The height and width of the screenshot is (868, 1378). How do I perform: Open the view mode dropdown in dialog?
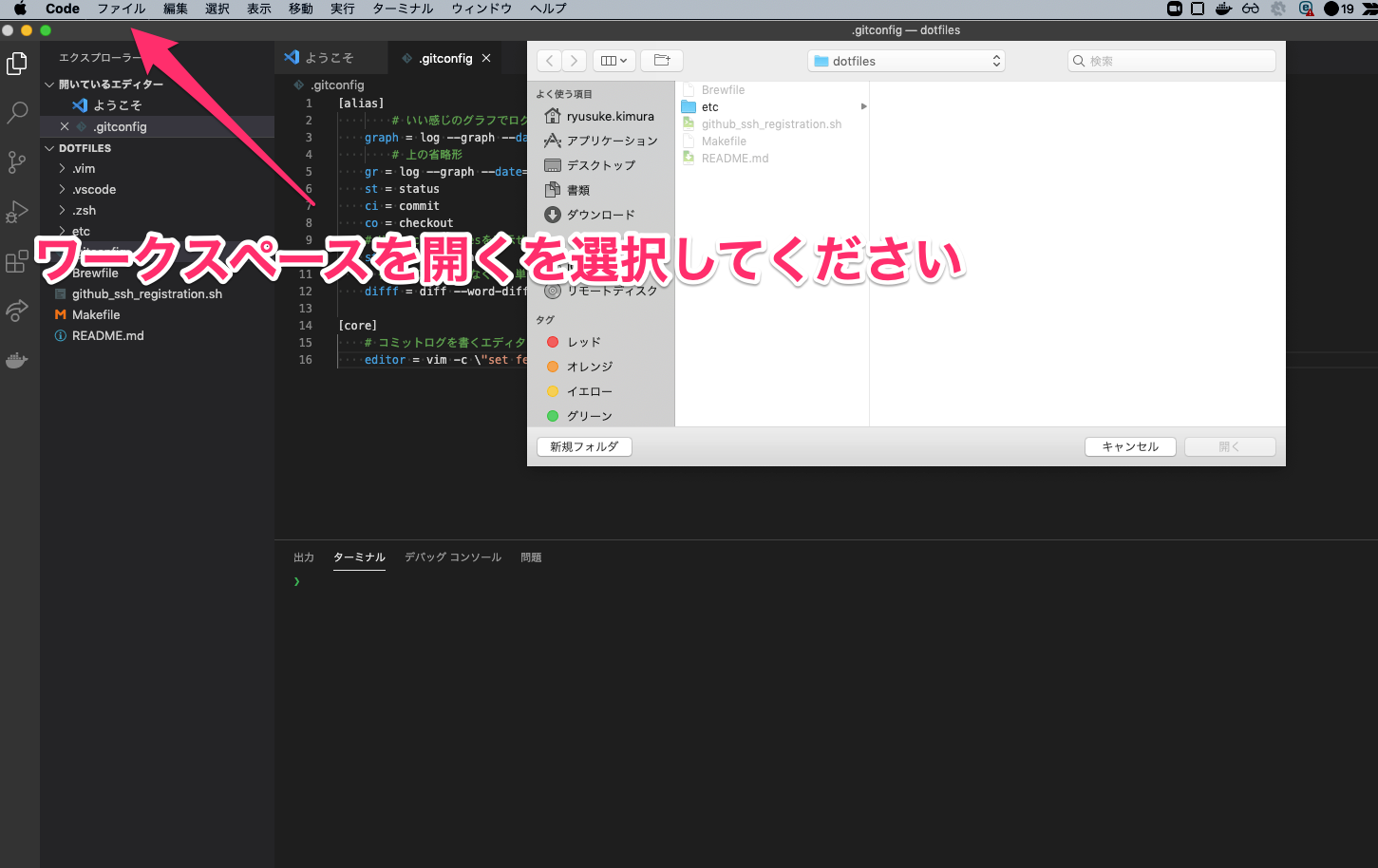(614, 61)
